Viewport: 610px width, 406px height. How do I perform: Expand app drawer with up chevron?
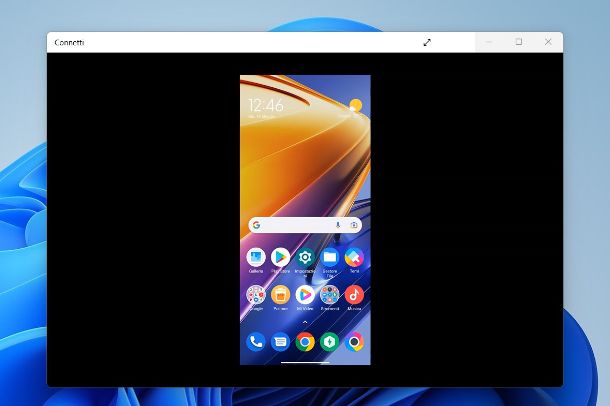point(305,322)
